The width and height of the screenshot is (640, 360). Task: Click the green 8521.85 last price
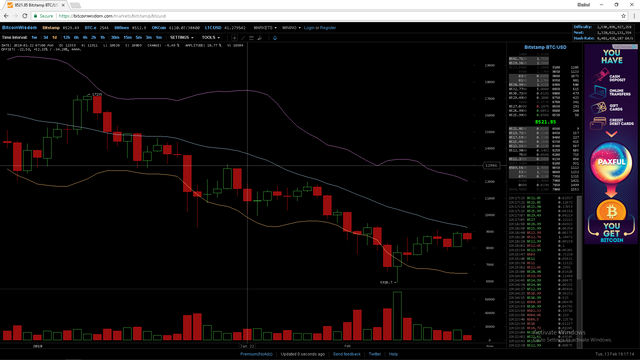[545, 122]
